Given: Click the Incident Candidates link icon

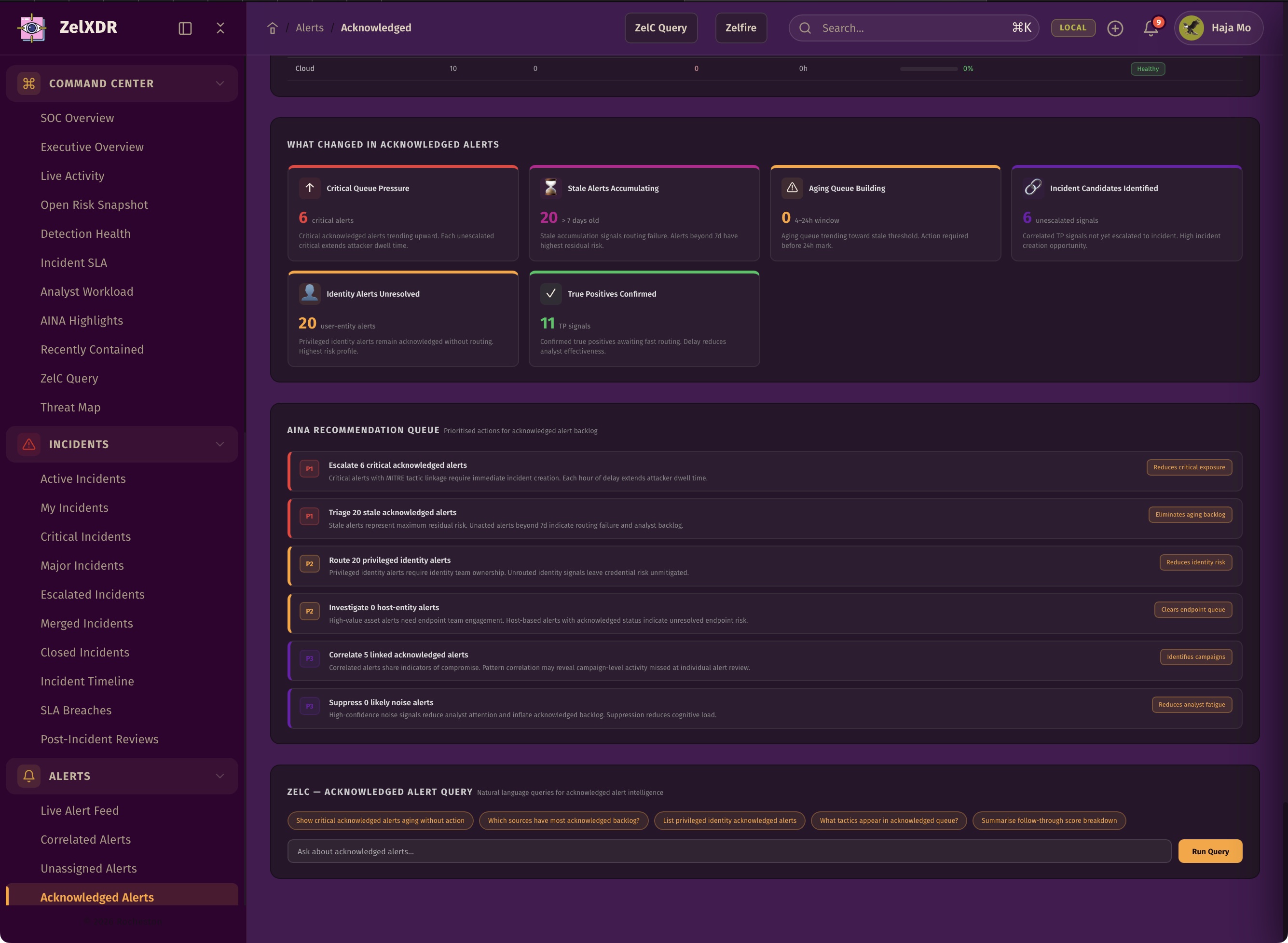Looking at the screenshot, I should [1033, 188].
